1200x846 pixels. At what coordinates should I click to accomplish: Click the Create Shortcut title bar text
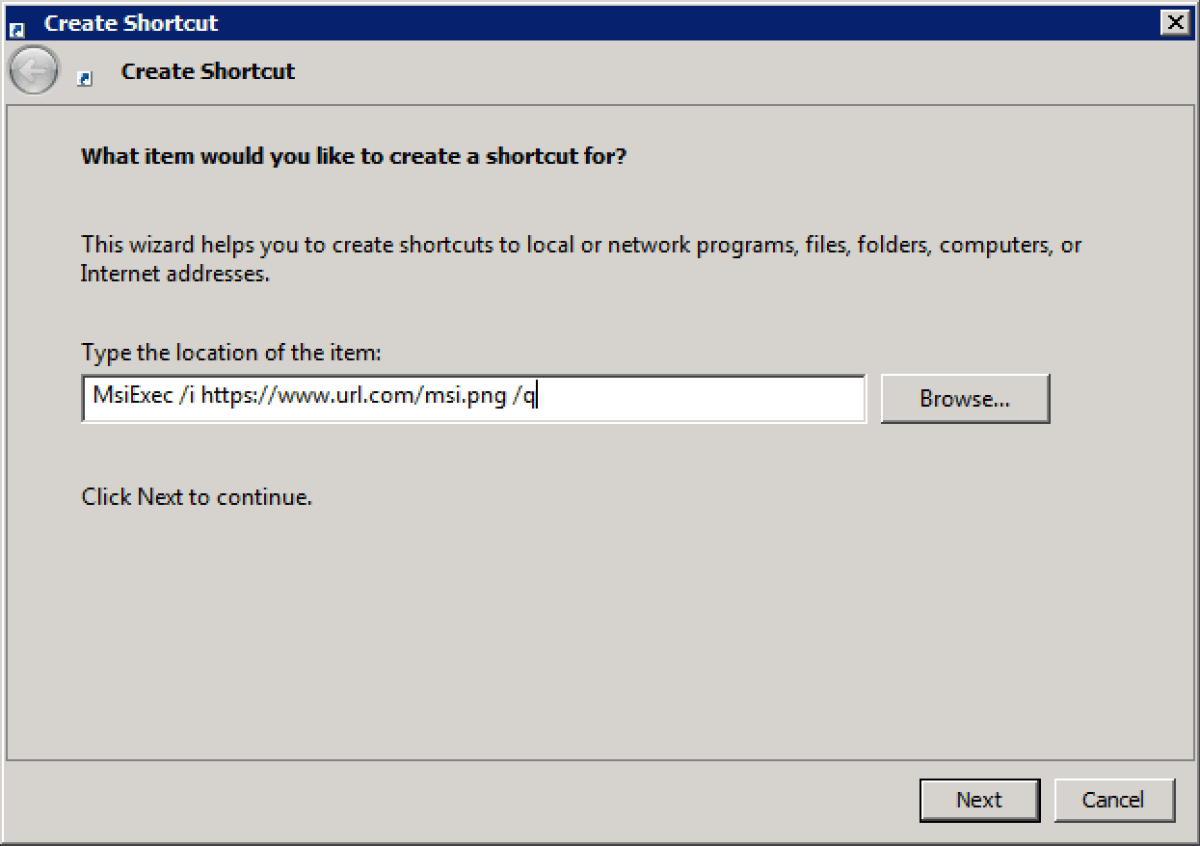(x=130, y=22)
